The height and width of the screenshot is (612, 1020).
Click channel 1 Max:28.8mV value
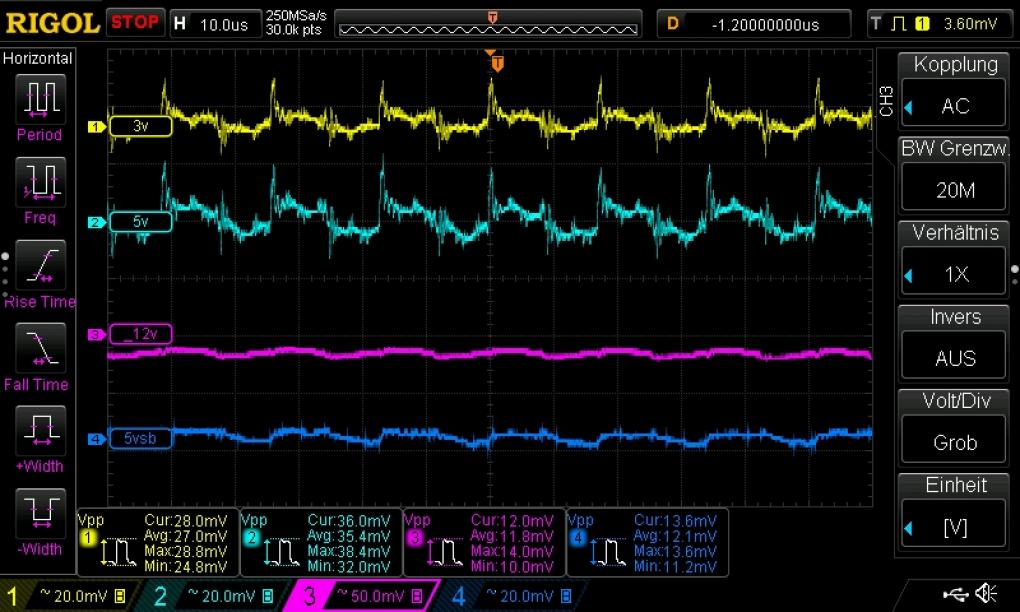(186, 552)
